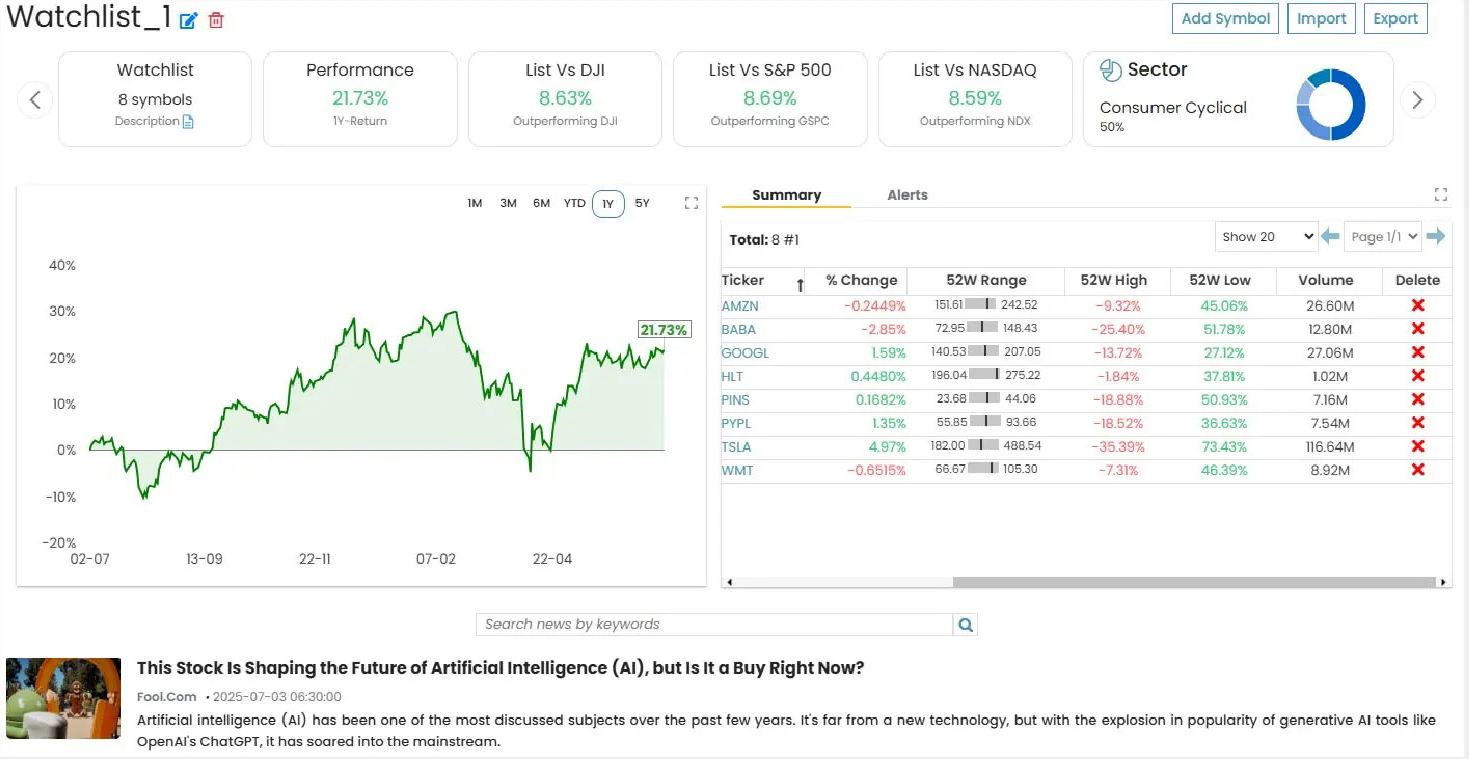Delete GOOGL with its red X
This screenshot has width=1469, height=759.
click(1417, 352)
